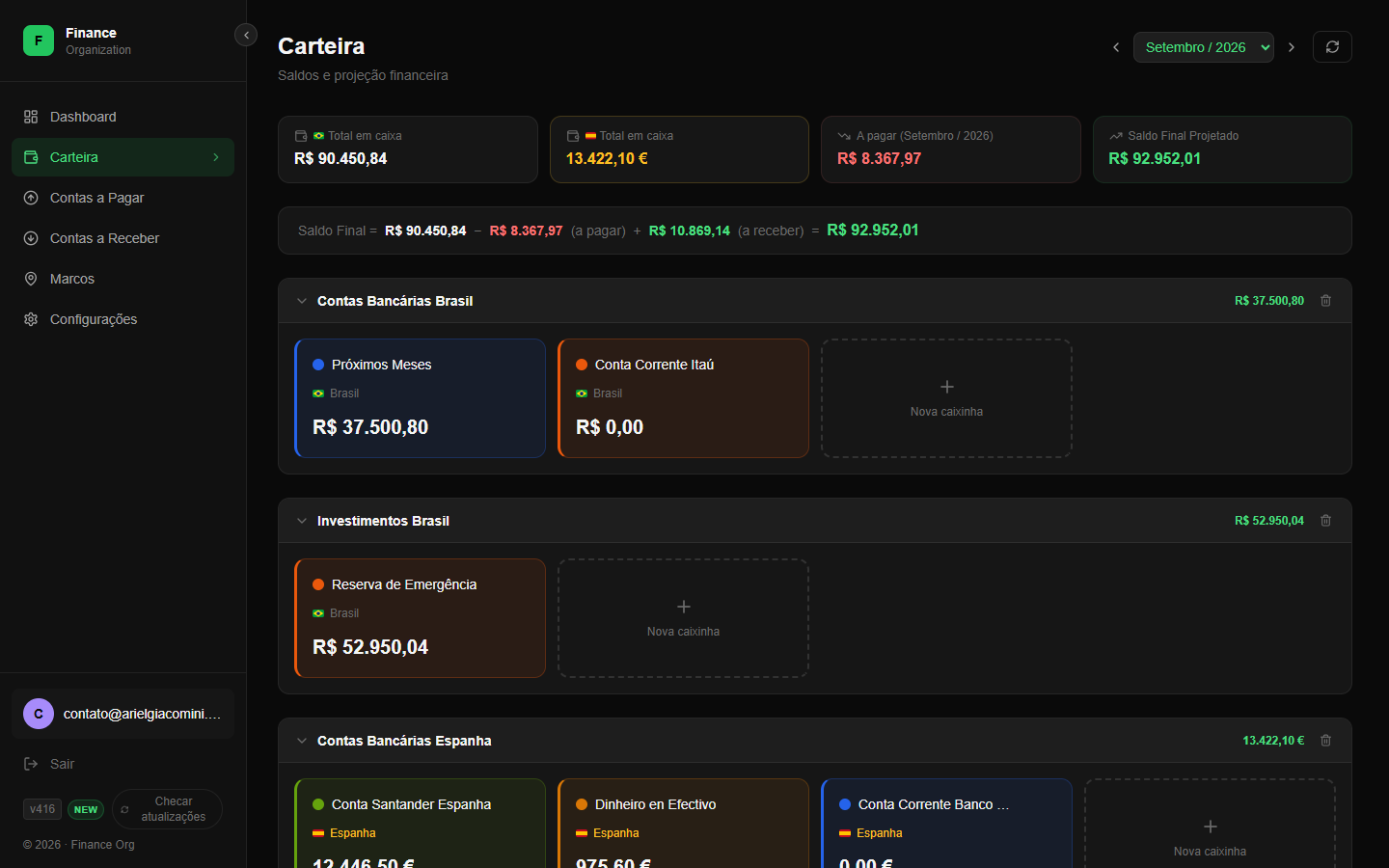1389x868 pixels.
Task: Click the Configurações gear icon
Action: [x=31, y=319]
